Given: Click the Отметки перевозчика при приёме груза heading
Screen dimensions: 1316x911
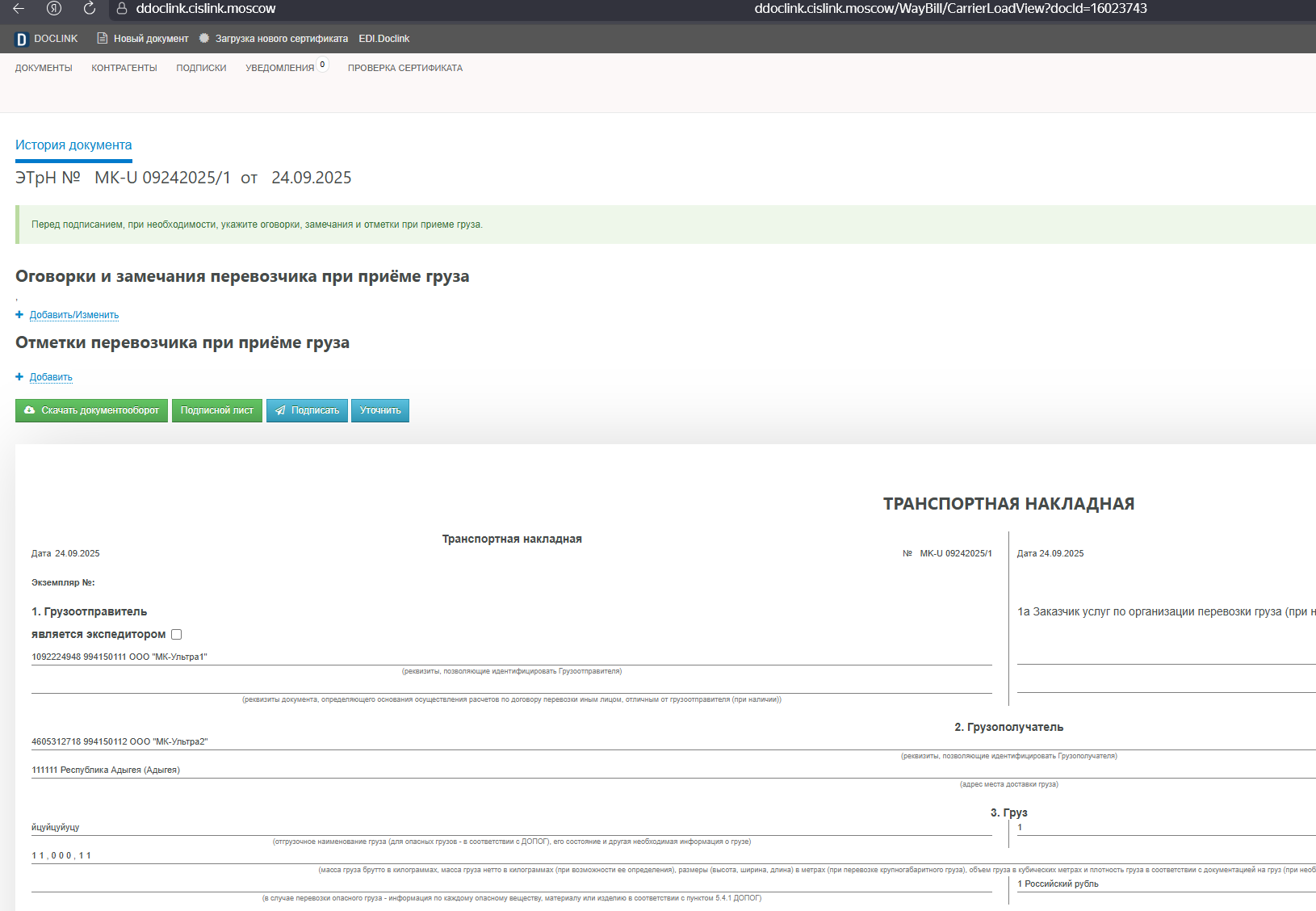Looking at the screenshot, I should [182, 342].
